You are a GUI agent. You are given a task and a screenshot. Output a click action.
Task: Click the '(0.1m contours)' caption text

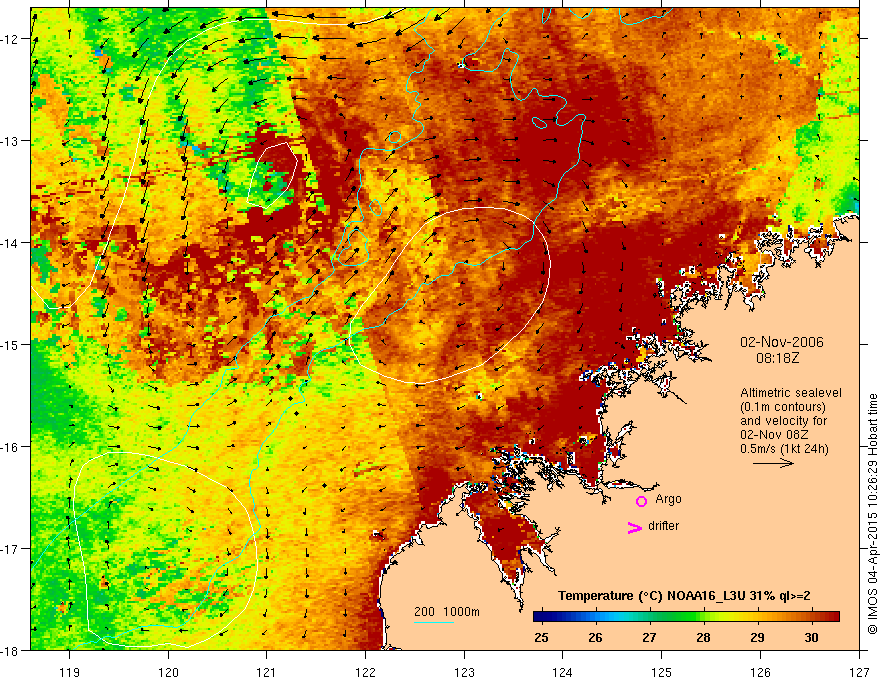click(782, 407)
